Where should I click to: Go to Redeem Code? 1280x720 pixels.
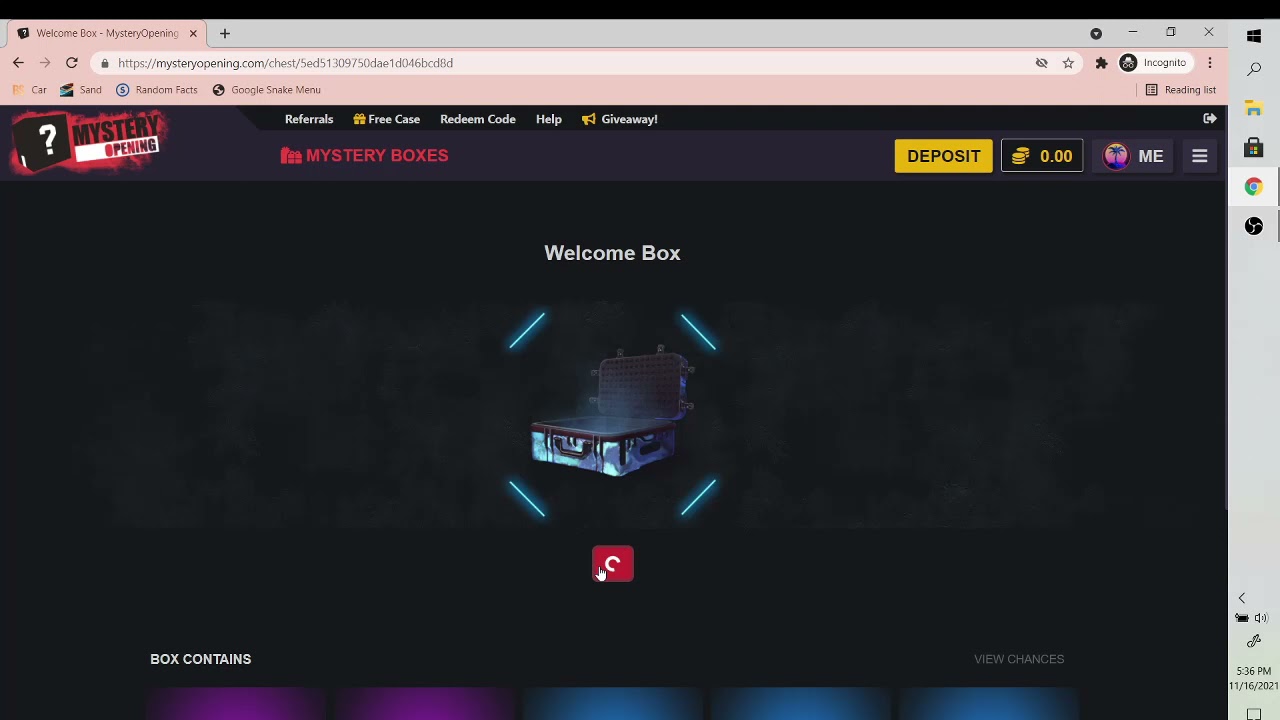click(x=478, y=119)
